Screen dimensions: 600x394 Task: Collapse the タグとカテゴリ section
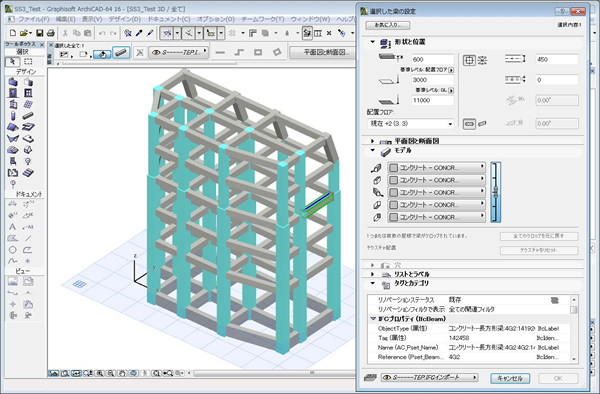pos(372,283)
